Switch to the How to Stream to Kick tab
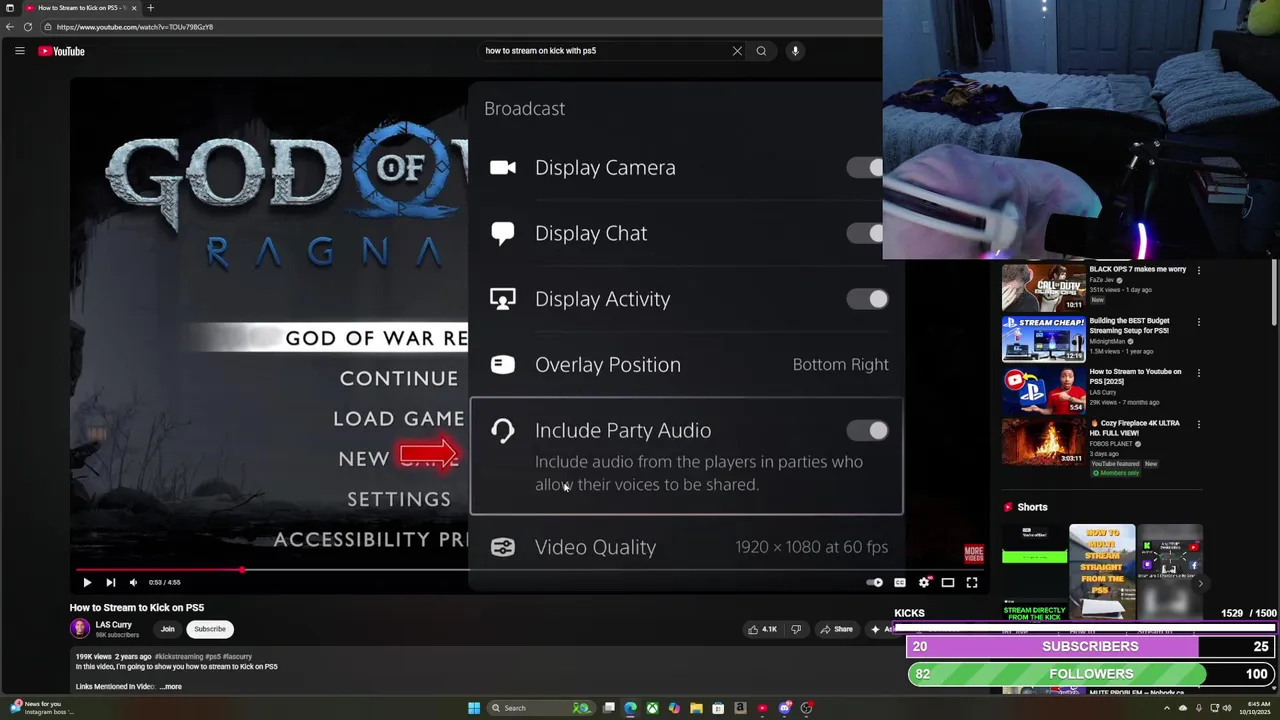This screenshot has width=1280, height=720. [x=84, y=8]
